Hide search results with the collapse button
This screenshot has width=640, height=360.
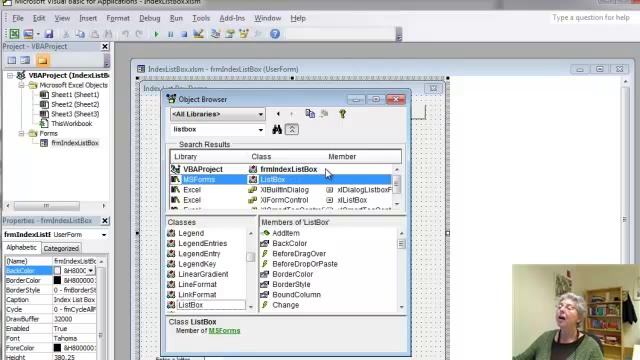tap(291, 129)
